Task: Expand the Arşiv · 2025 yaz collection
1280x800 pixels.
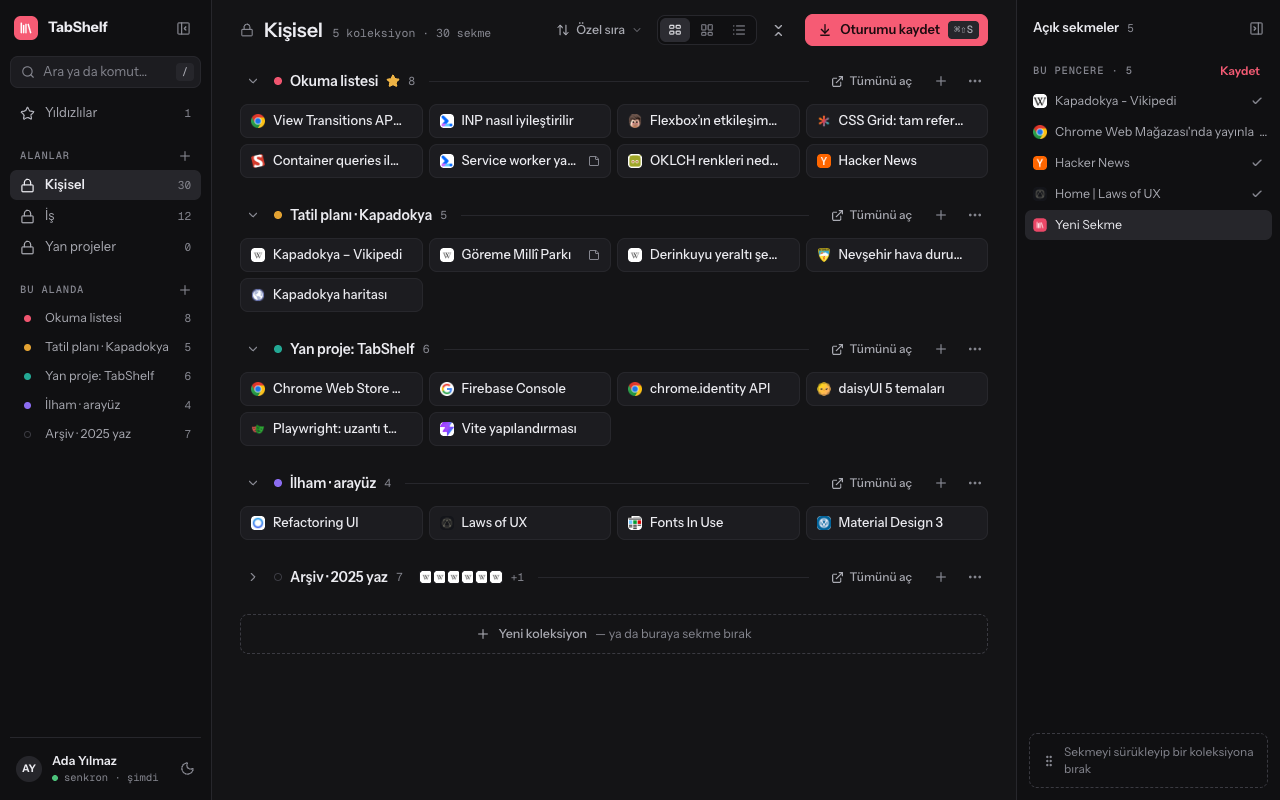Action: click(253, 577)
